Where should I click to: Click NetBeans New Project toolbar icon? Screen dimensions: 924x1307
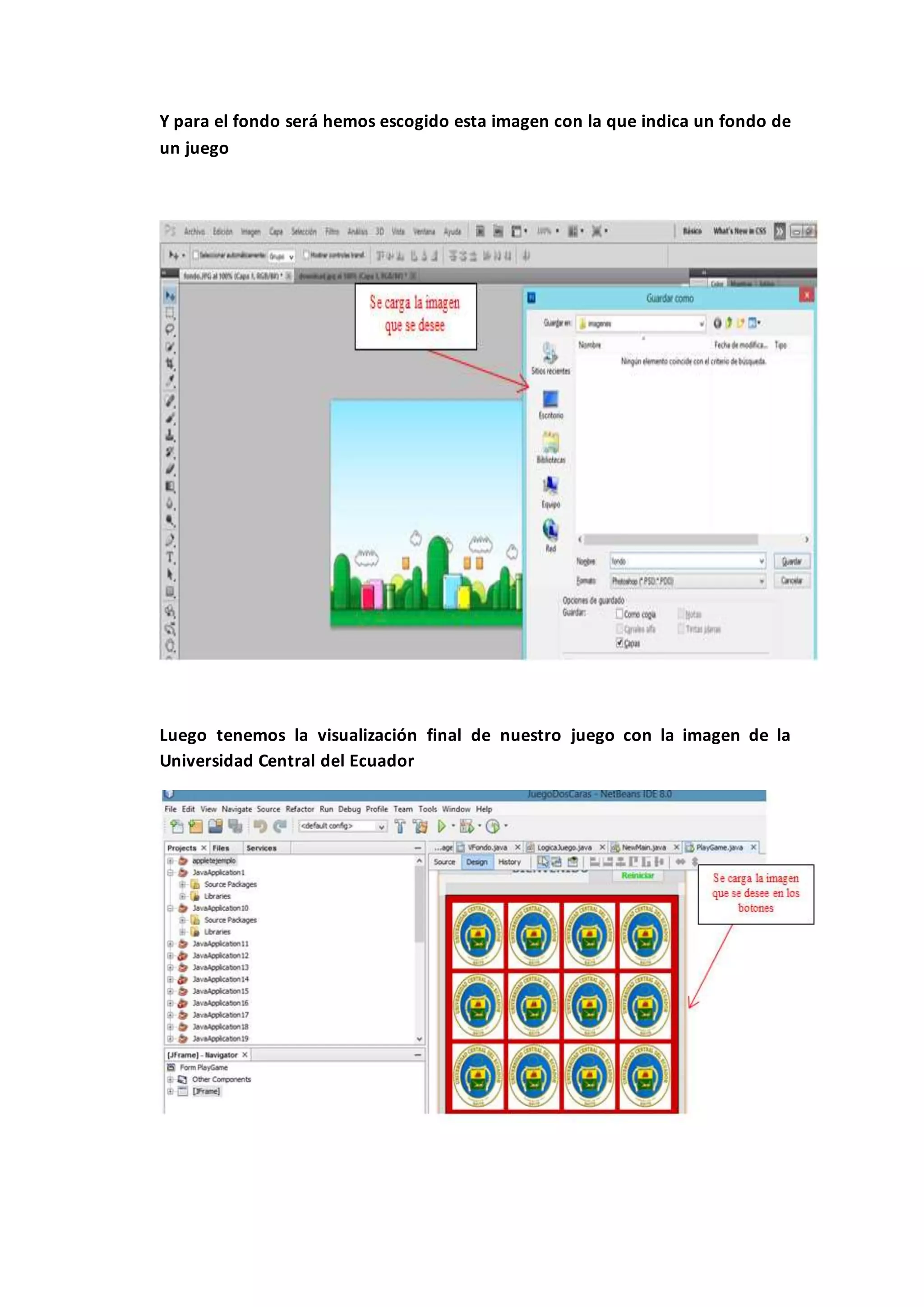pyautogui.click(x=196, y=826)
